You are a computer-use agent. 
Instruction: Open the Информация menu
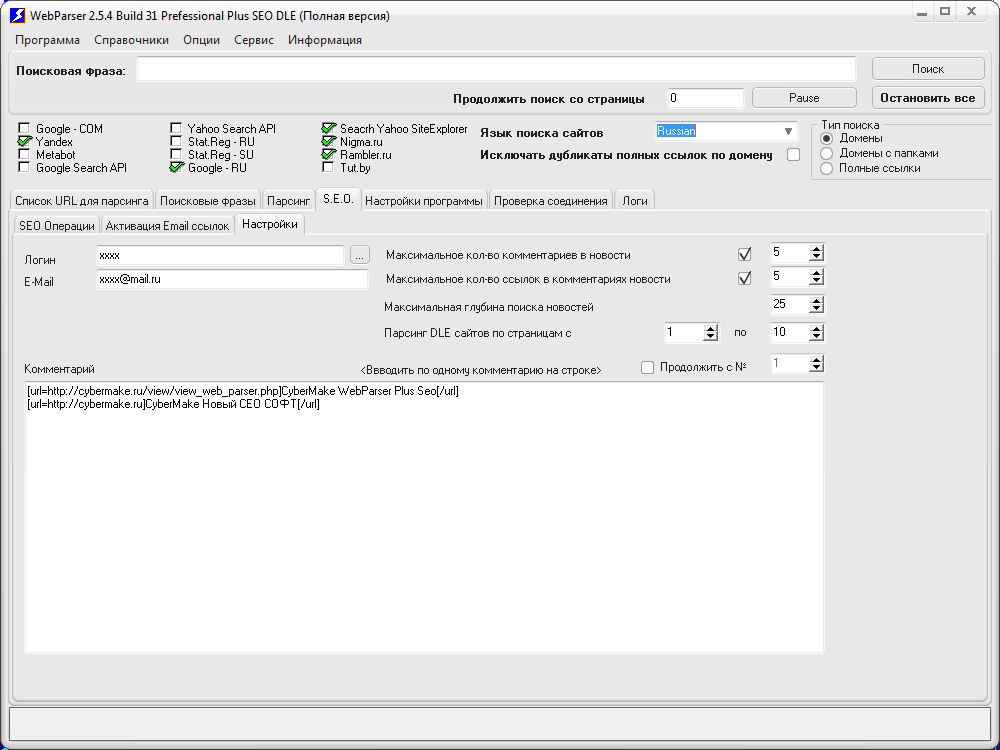click(325, 40)
